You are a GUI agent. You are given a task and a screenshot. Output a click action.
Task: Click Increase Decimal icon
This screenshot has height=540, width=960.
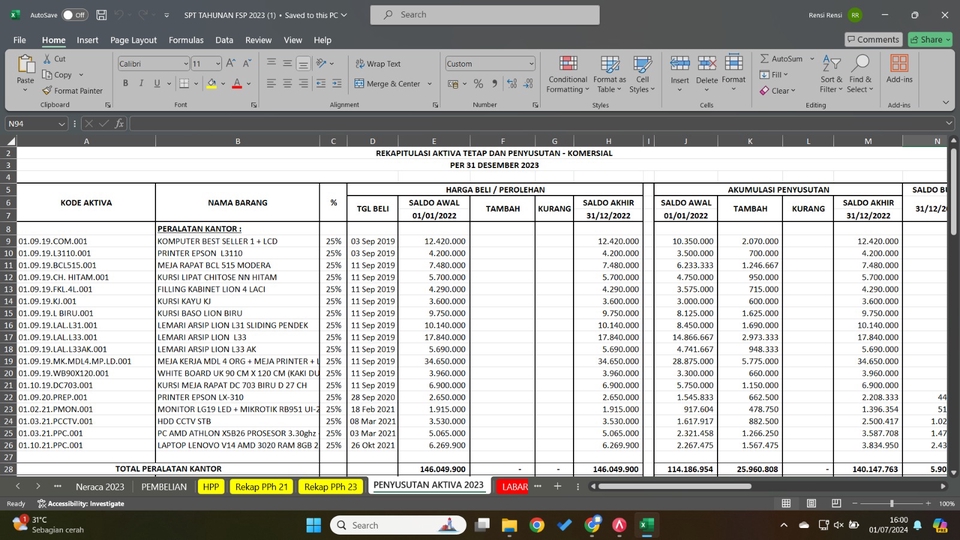tap(512, 83)
